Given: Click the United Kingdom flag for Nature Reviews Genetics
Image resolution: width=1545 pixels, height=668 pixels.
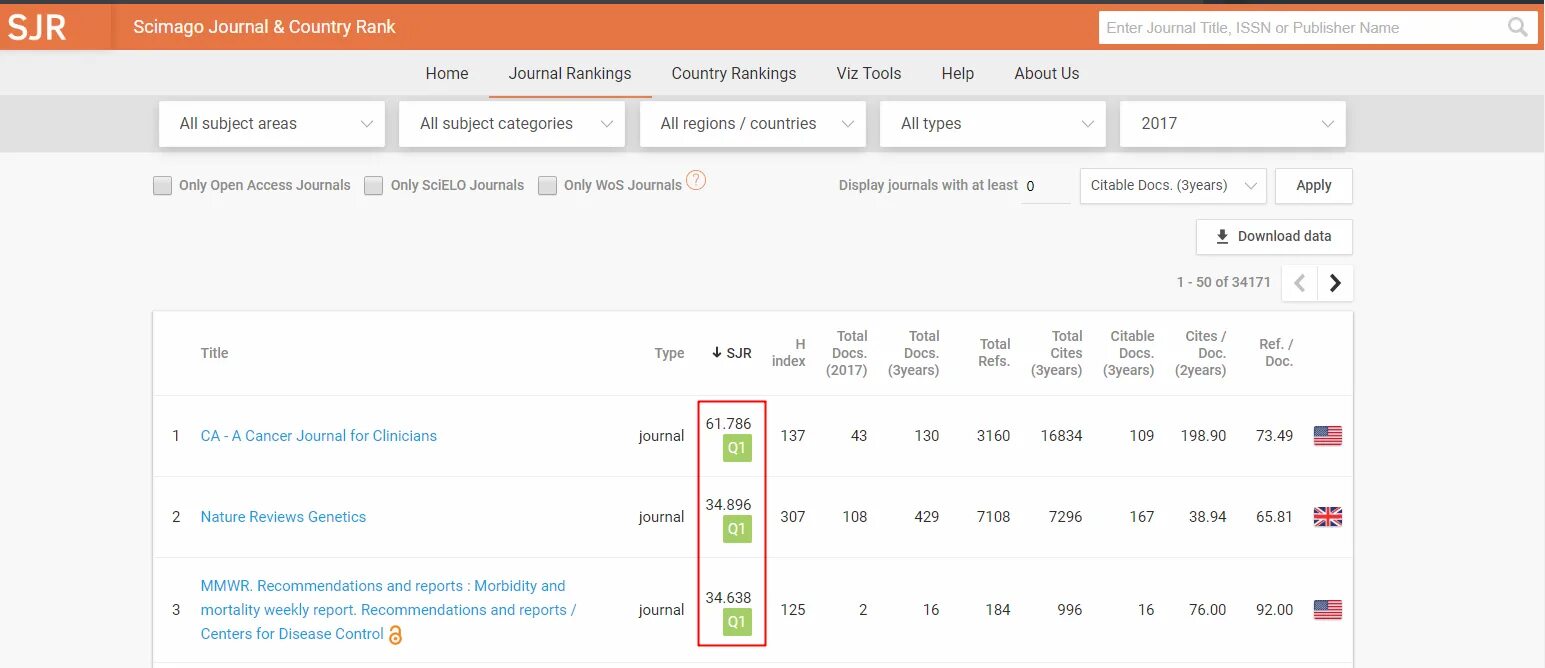Looking at the screenshot, I should [1327, 517].
